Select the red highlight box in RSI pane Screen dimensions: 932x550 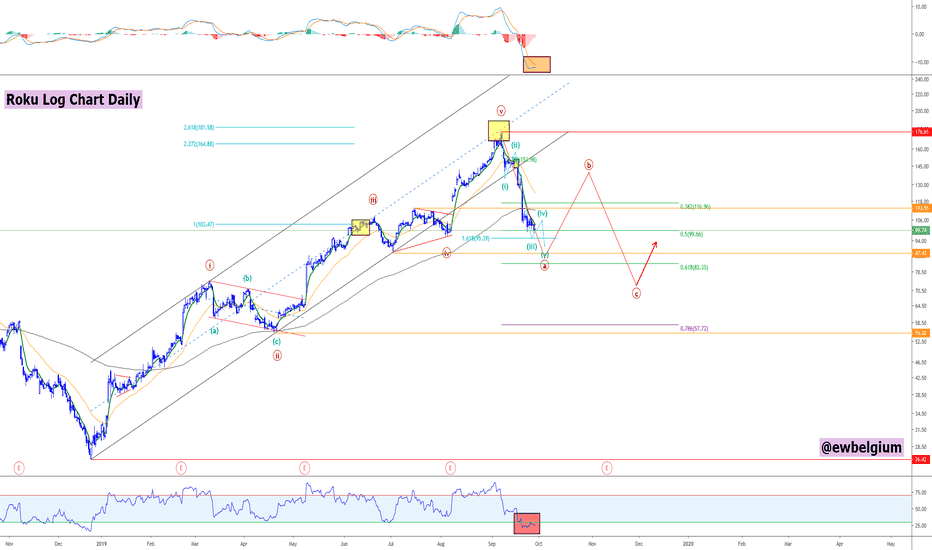tap(527, 523)
